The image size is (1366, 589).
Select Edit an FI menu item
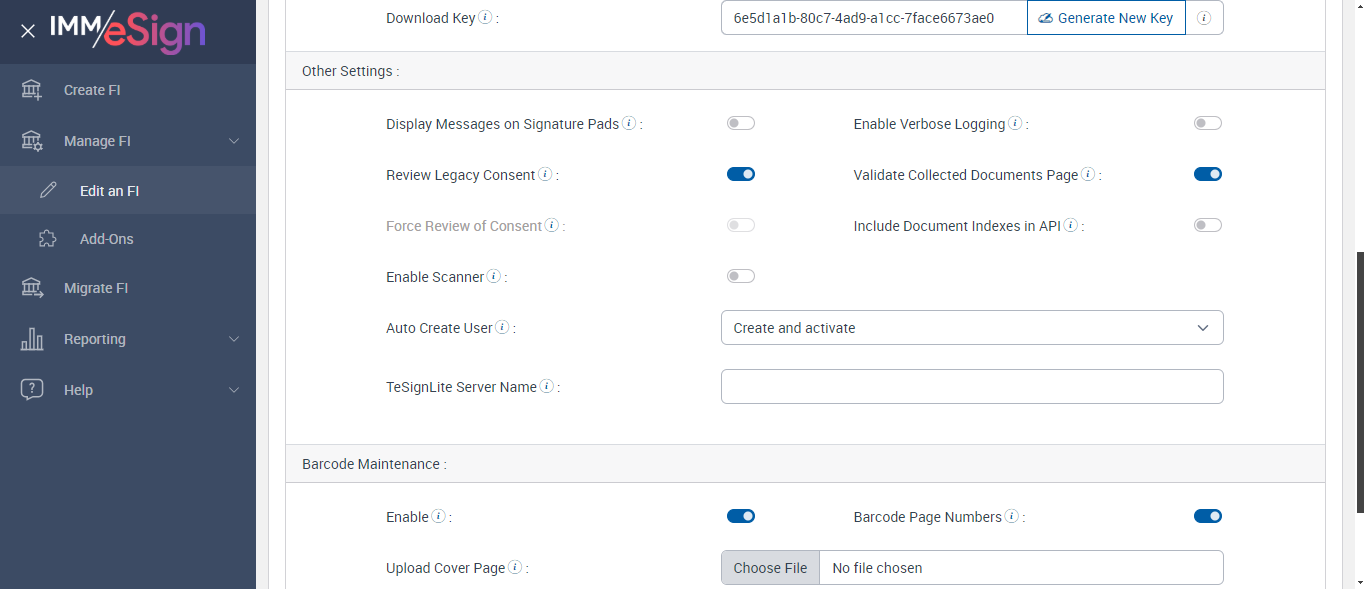coord(109,191)
